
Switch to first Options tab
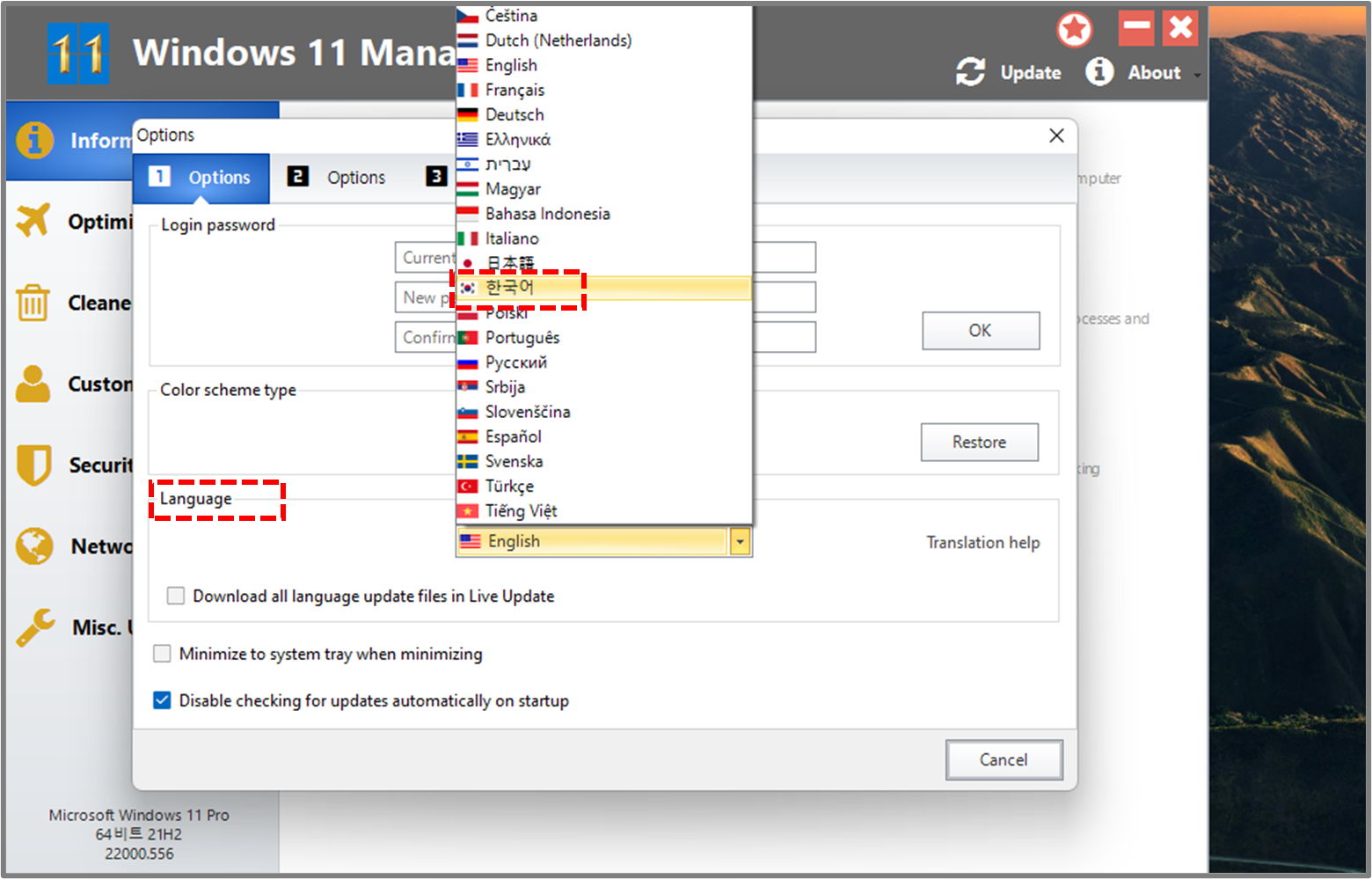[x=201, y=178]
